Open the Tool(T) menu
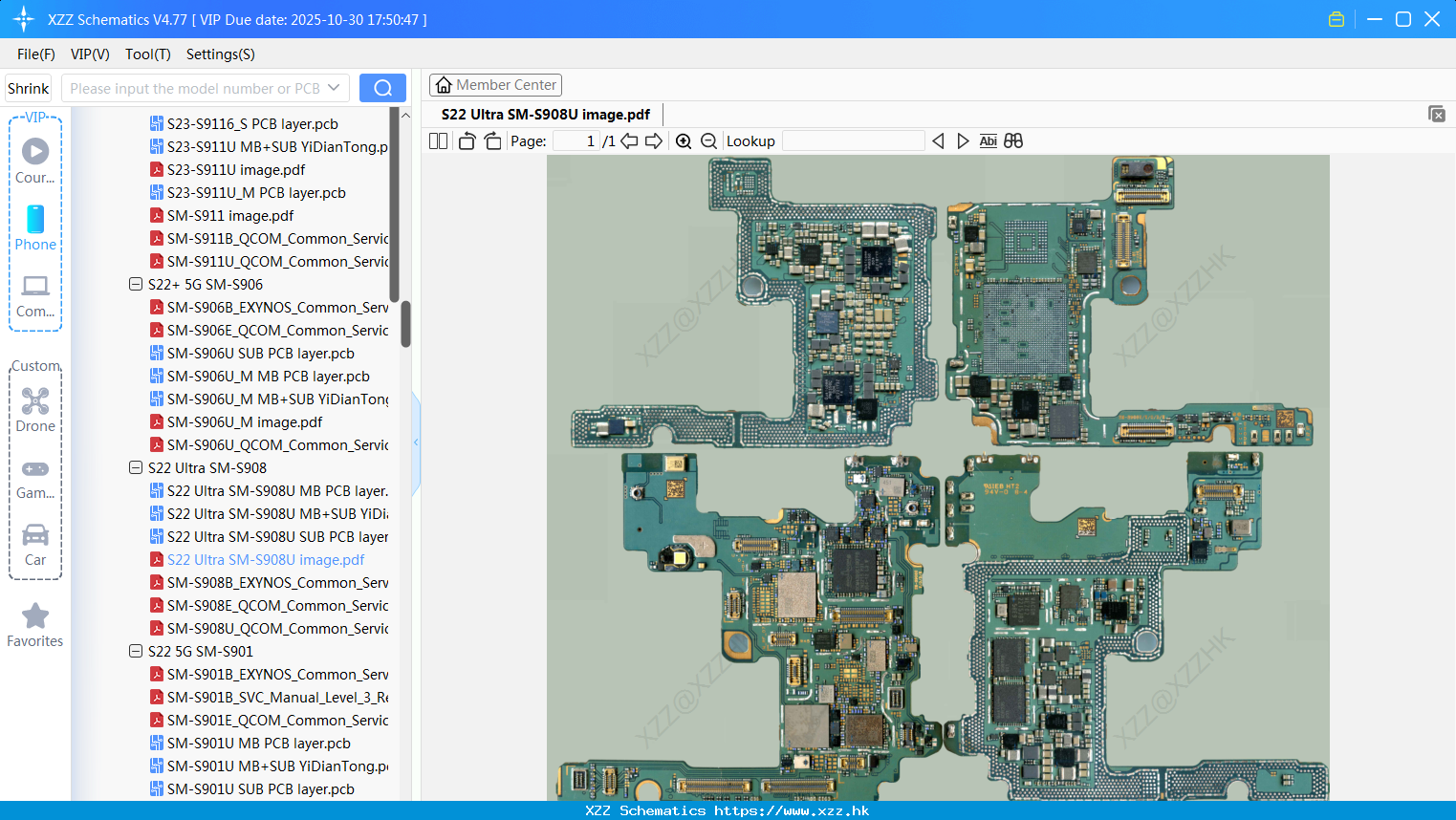 148,54
